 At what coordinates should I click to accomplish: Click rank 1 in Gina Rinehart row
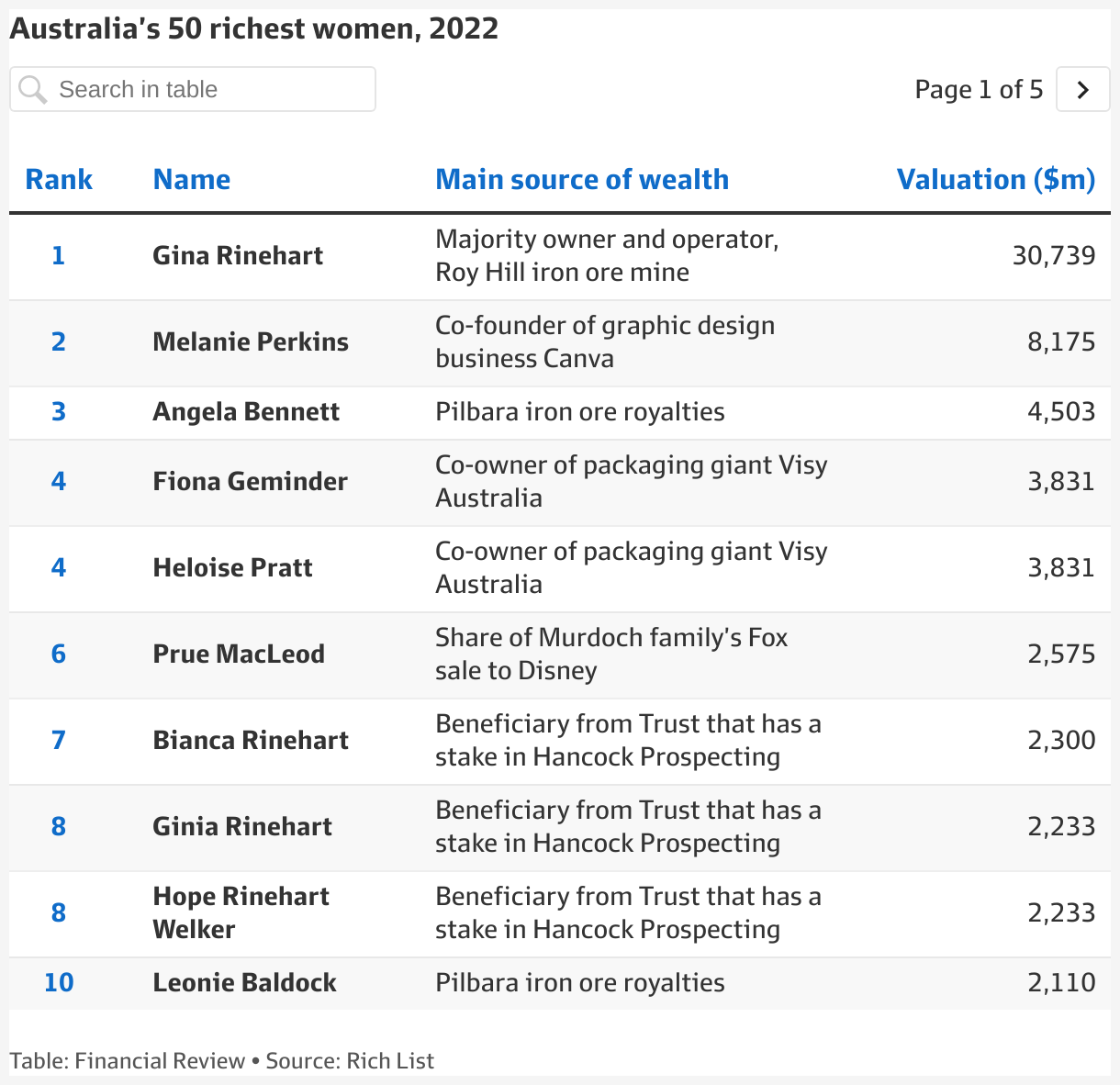pyautogui.click(x=59, y=255)
